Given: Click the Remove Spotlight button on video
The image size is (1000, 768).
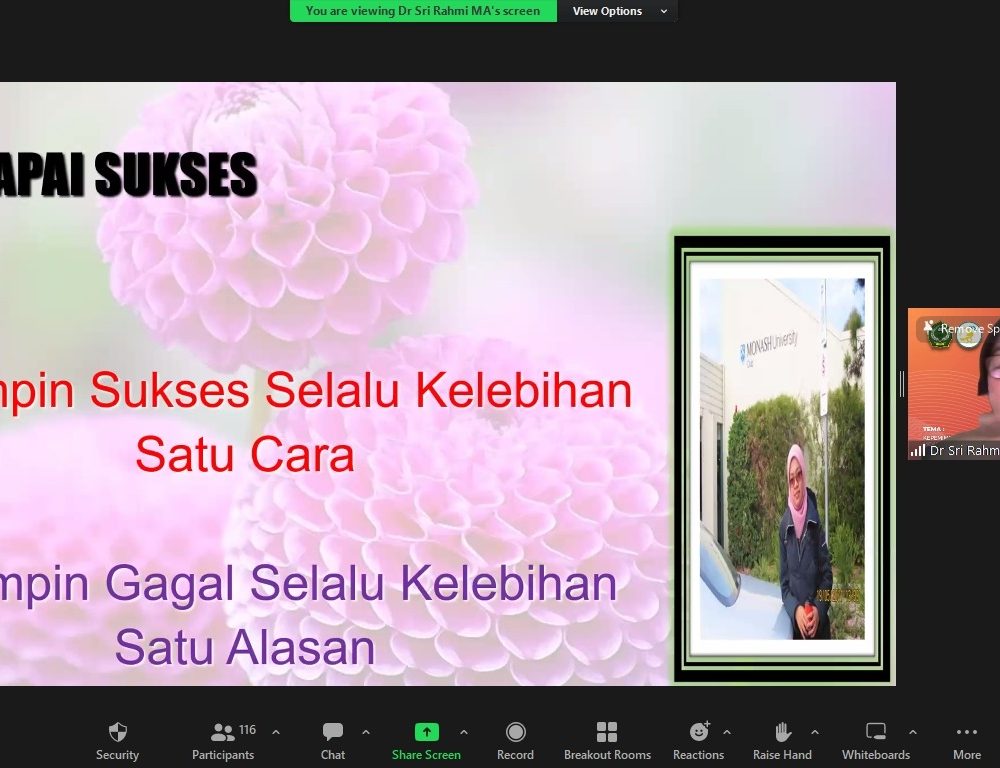Looking at the screenshot, I should [962, 328].
